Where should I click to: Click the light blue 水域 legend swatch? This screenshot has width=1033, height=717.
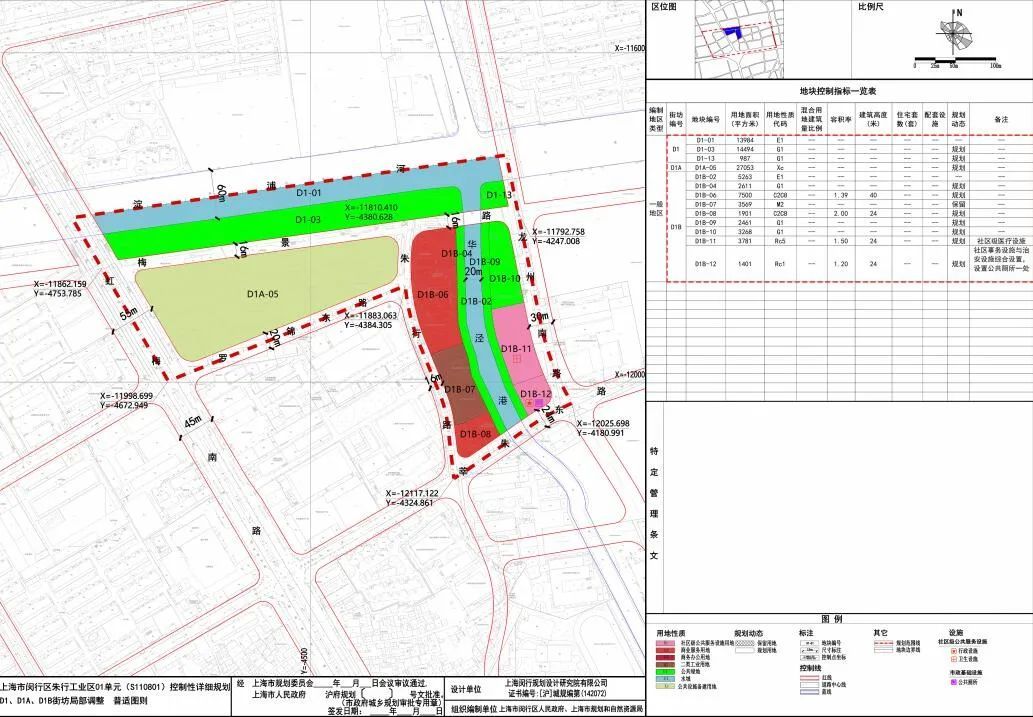665,679
